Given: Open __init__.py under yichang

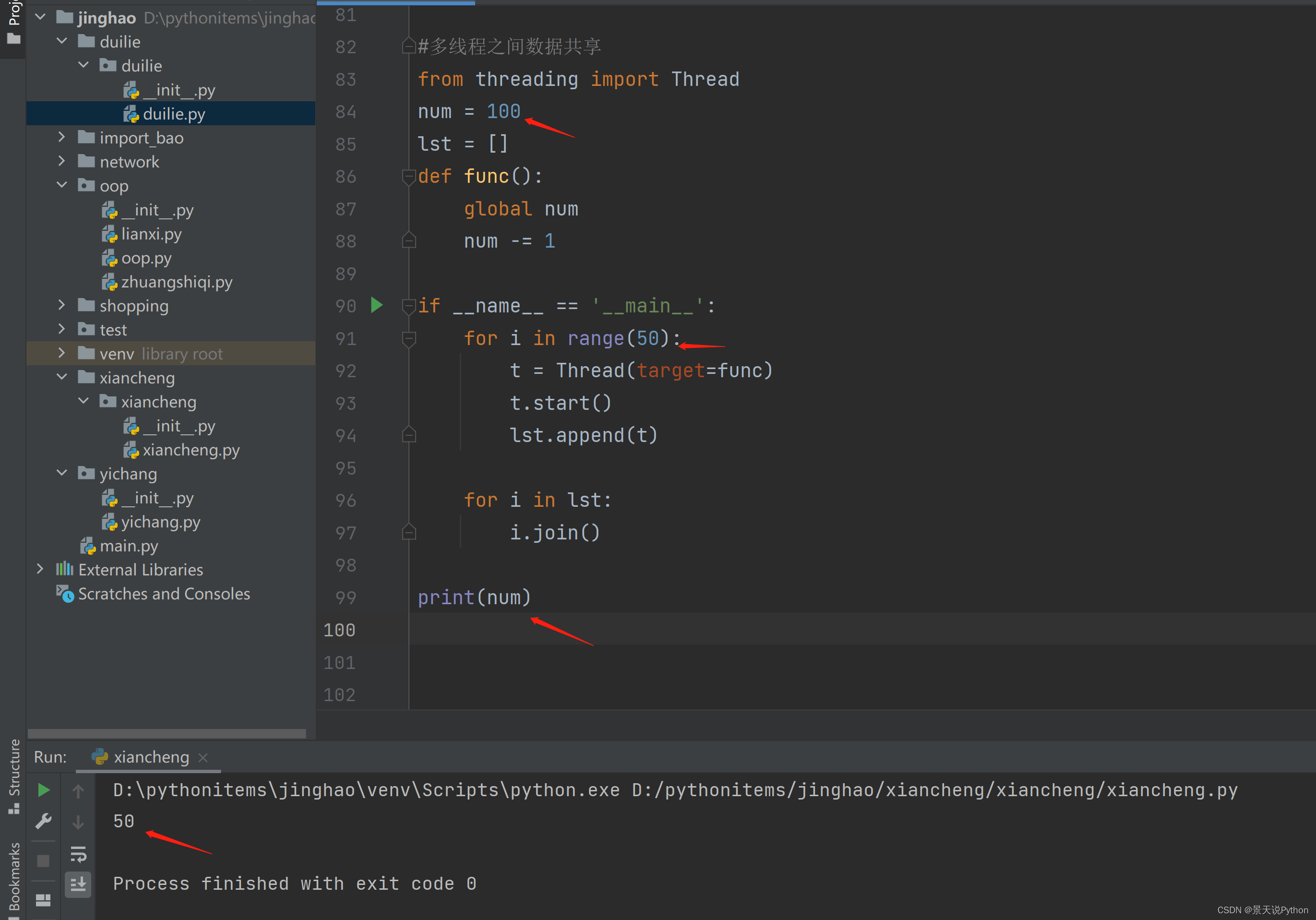Looking at the screenshot, I should tap(156, 498).
